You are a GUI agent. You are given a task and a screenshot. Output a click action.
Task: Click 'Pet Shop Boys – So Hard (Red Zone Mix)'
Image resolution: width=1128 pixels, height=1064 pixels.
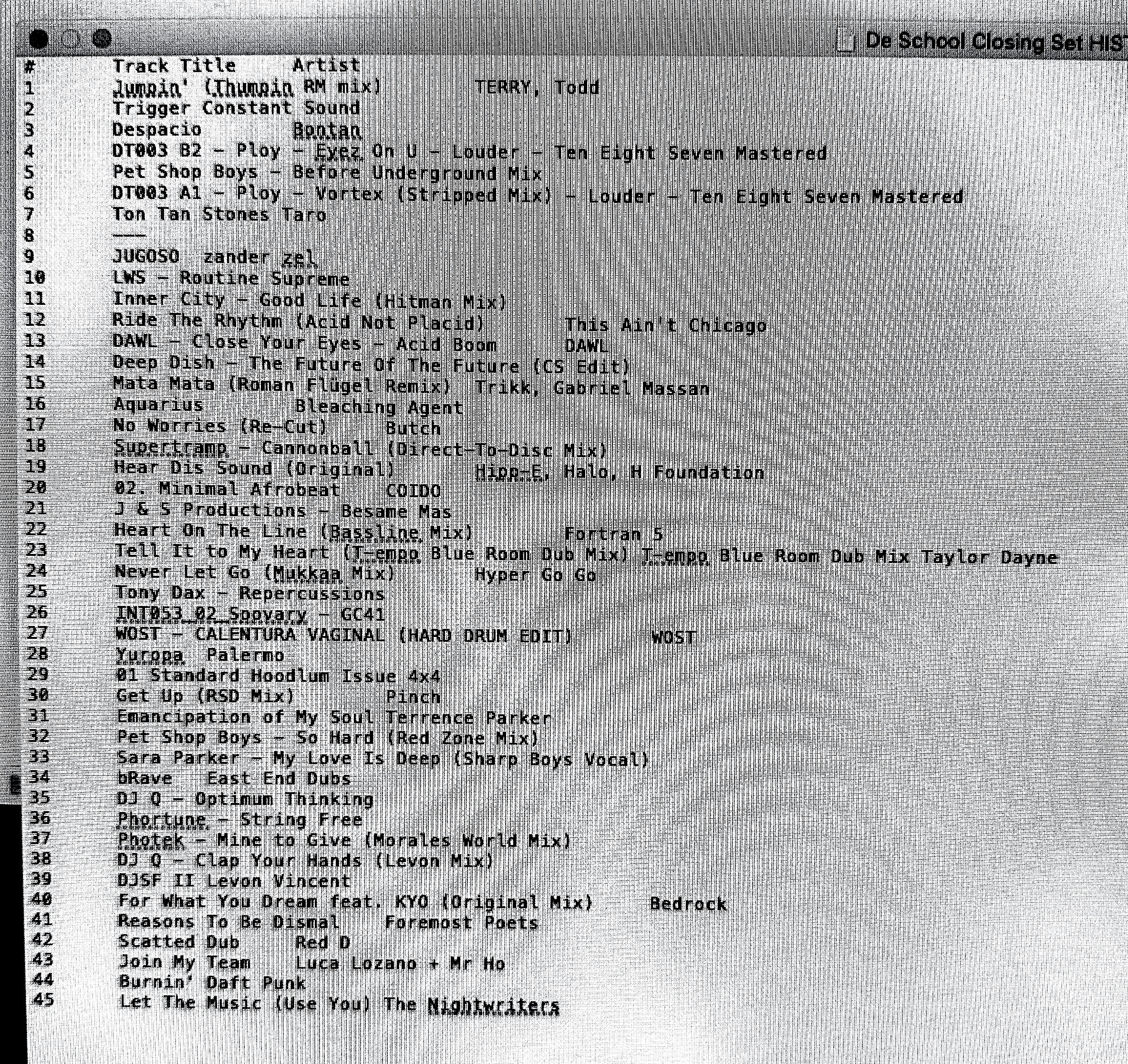point(328,738)
